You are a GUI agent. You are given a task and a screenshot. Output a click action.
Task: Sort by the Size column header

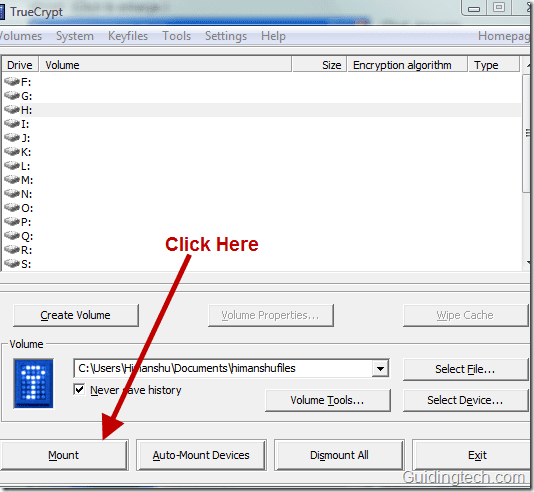[319, 65]
